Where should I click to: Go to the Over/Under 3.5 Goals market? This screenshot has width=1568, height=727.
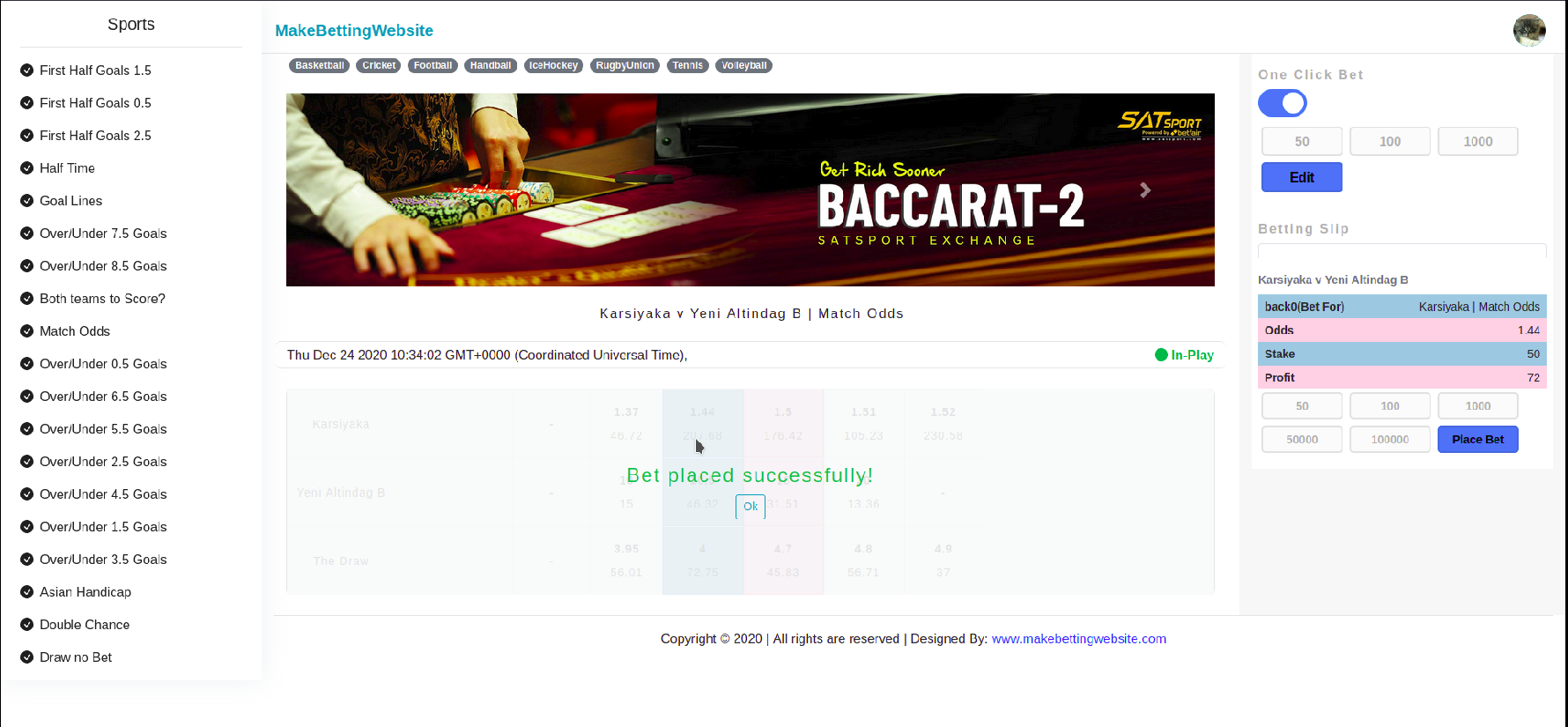[x=103, y=560]
